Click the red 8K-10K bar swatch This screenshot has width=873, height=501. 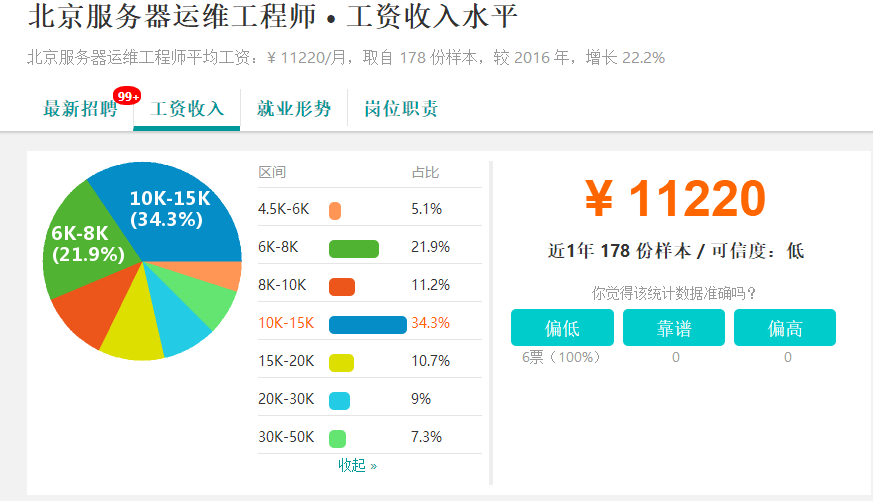click(342, 287)
